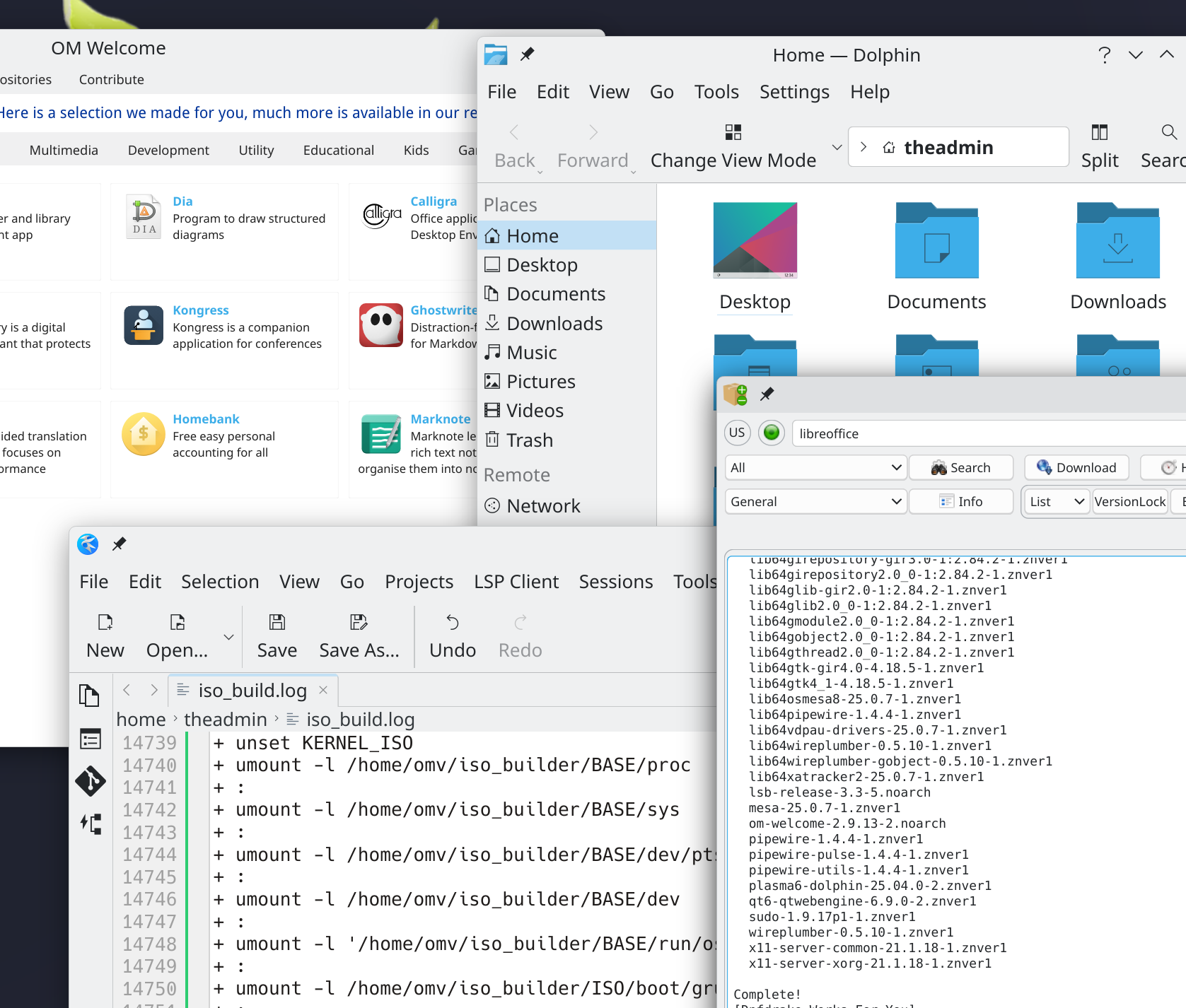The image size is (1186, 1008).
Task: Click the Homebank application icon
Action: click(x=144, y=434)
